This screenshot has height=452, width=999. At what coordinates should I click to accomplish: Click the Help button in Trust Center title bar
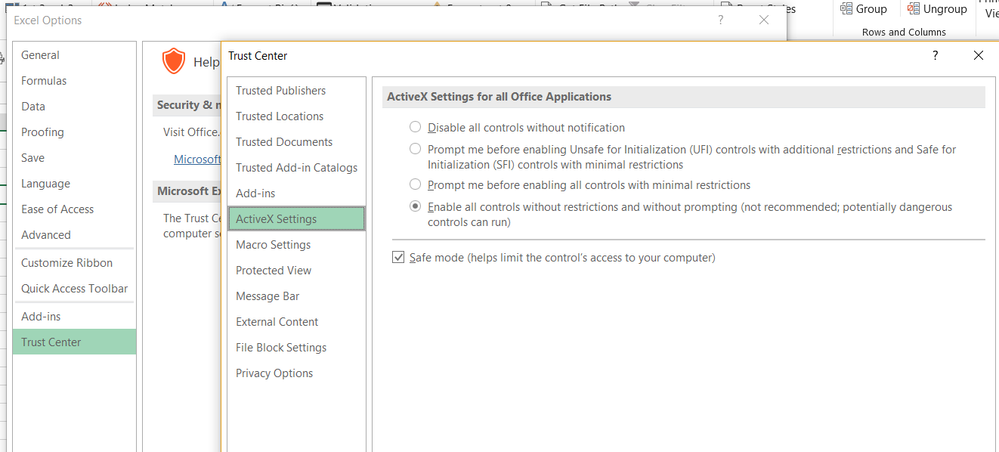point(935,55)
